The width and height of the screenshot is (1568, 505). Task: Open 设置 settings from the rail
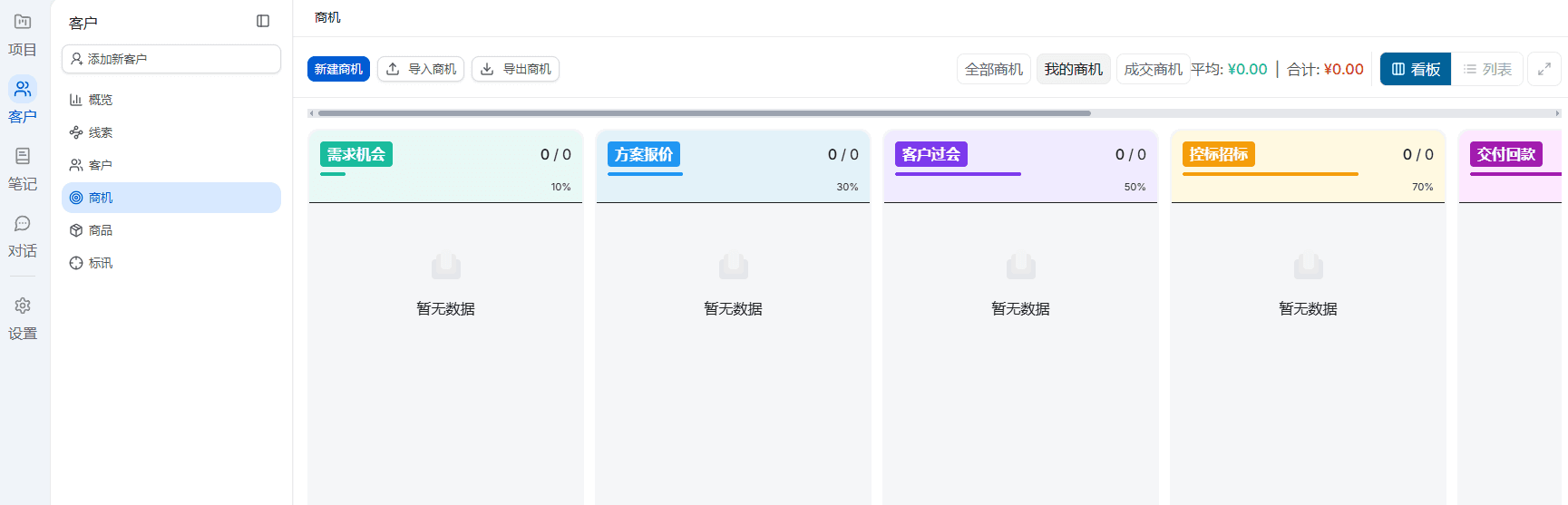tap(23, 318)
